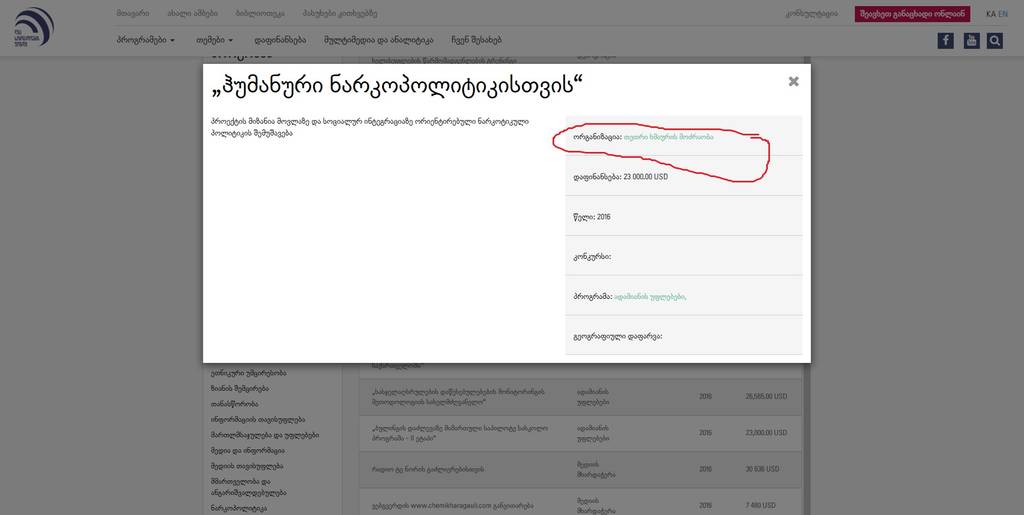
Task: Select the კონკურსი row in popup
Action: 684,256
